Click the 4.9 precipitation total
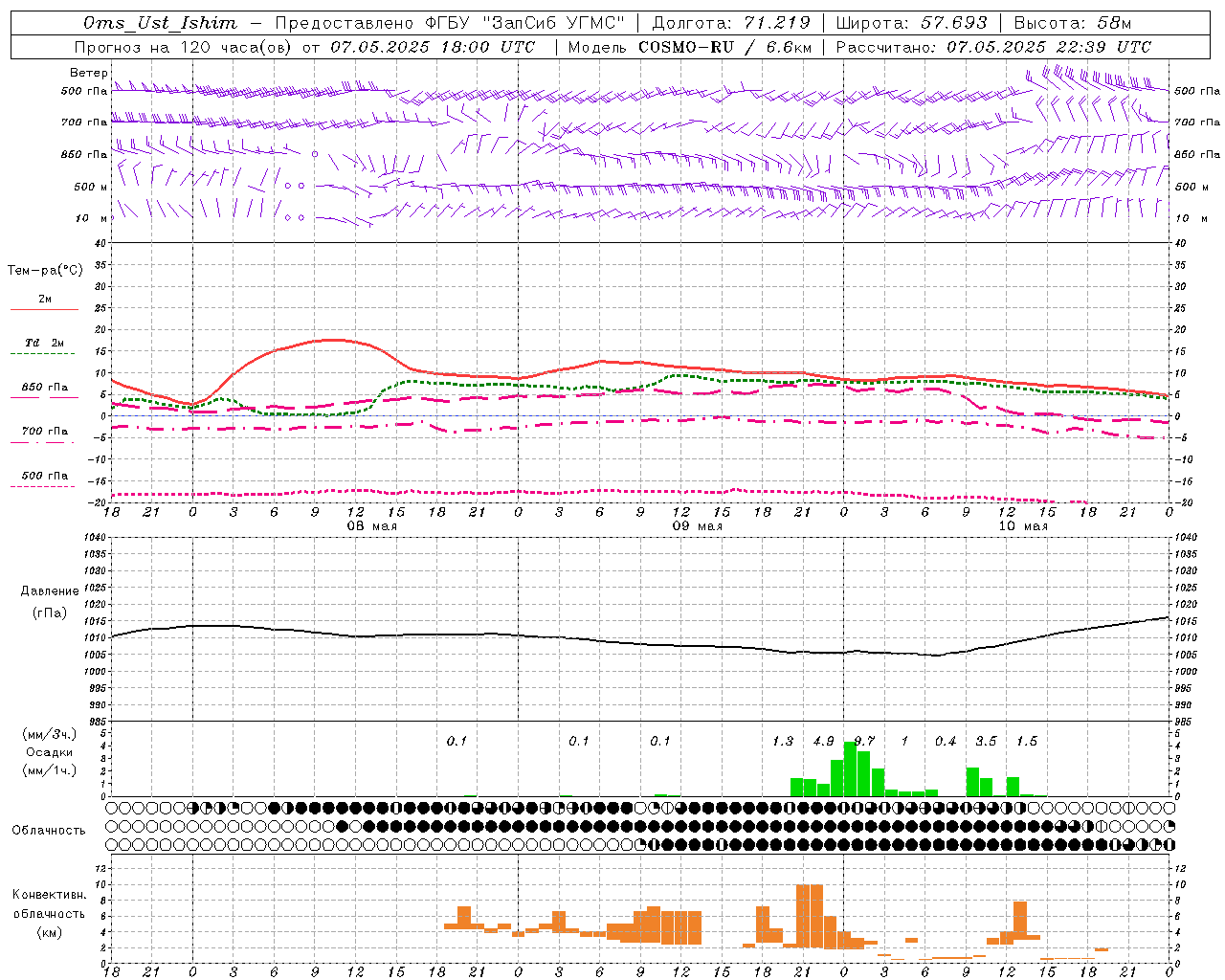Screen dimensions: 1225x980 (823, 742)
